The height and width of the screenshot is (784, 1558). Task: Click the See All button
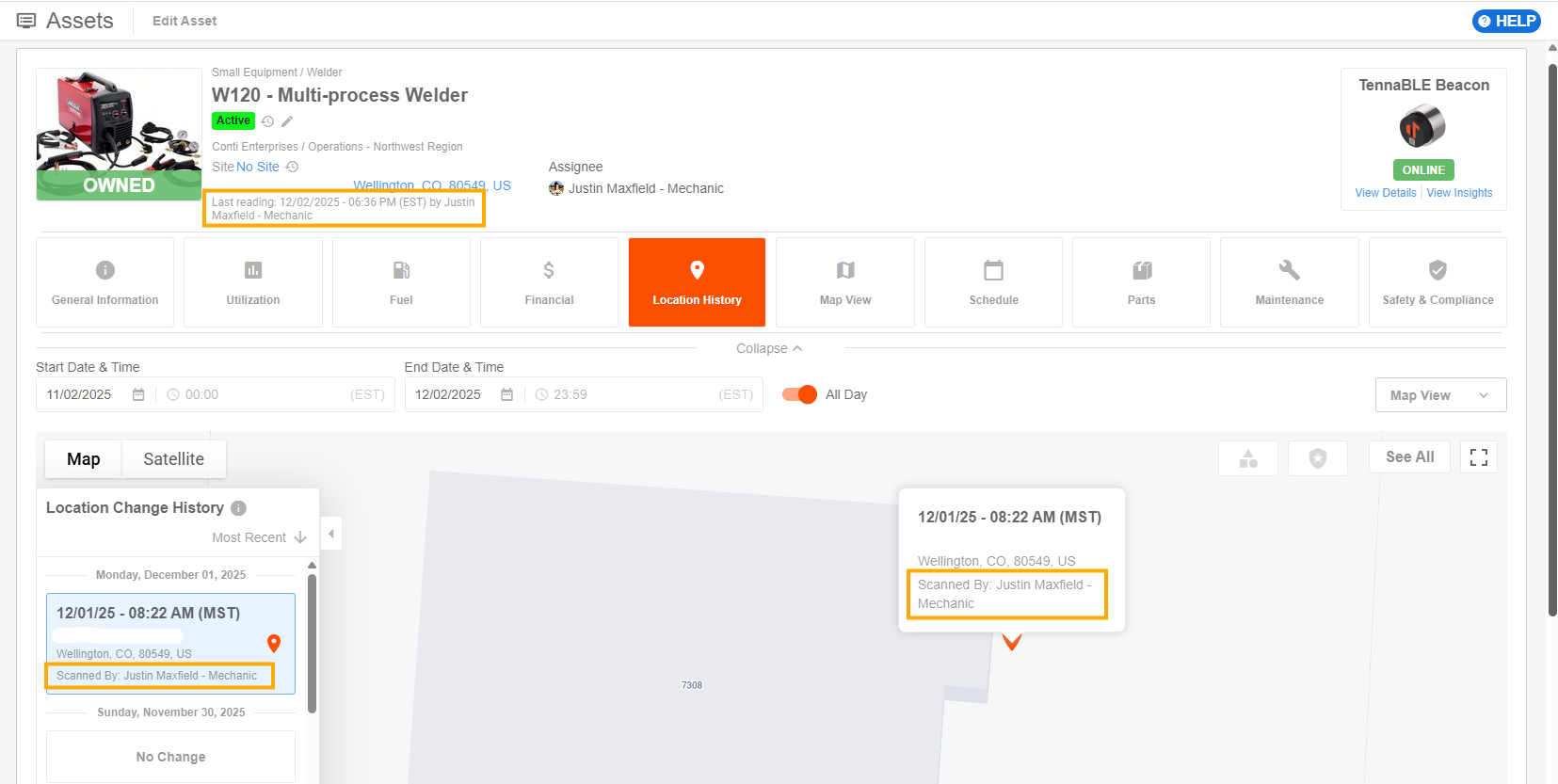1409,457
